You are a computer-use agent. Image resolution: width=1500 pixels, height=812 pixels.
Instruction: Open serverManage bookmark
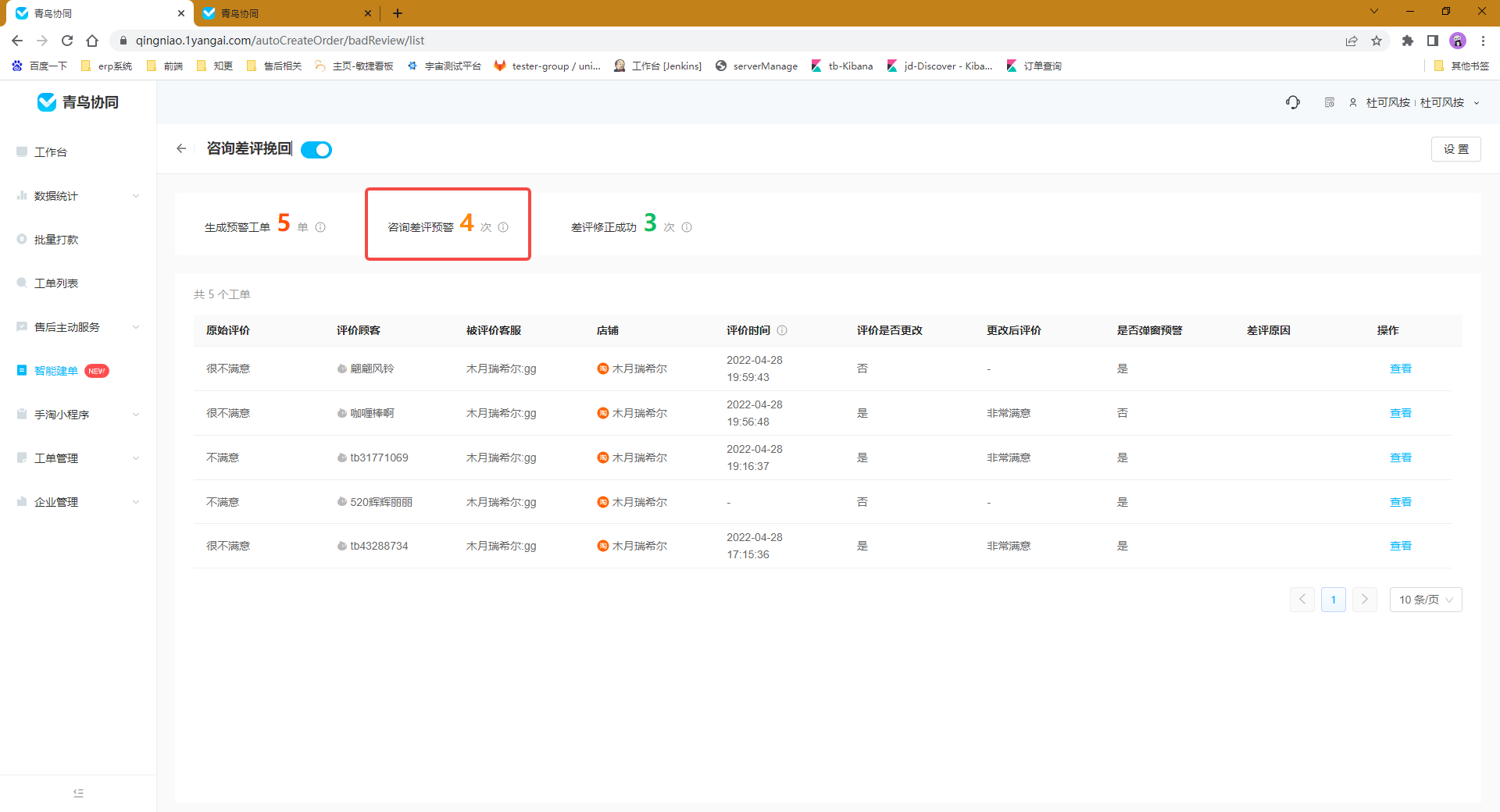(757, 66)
